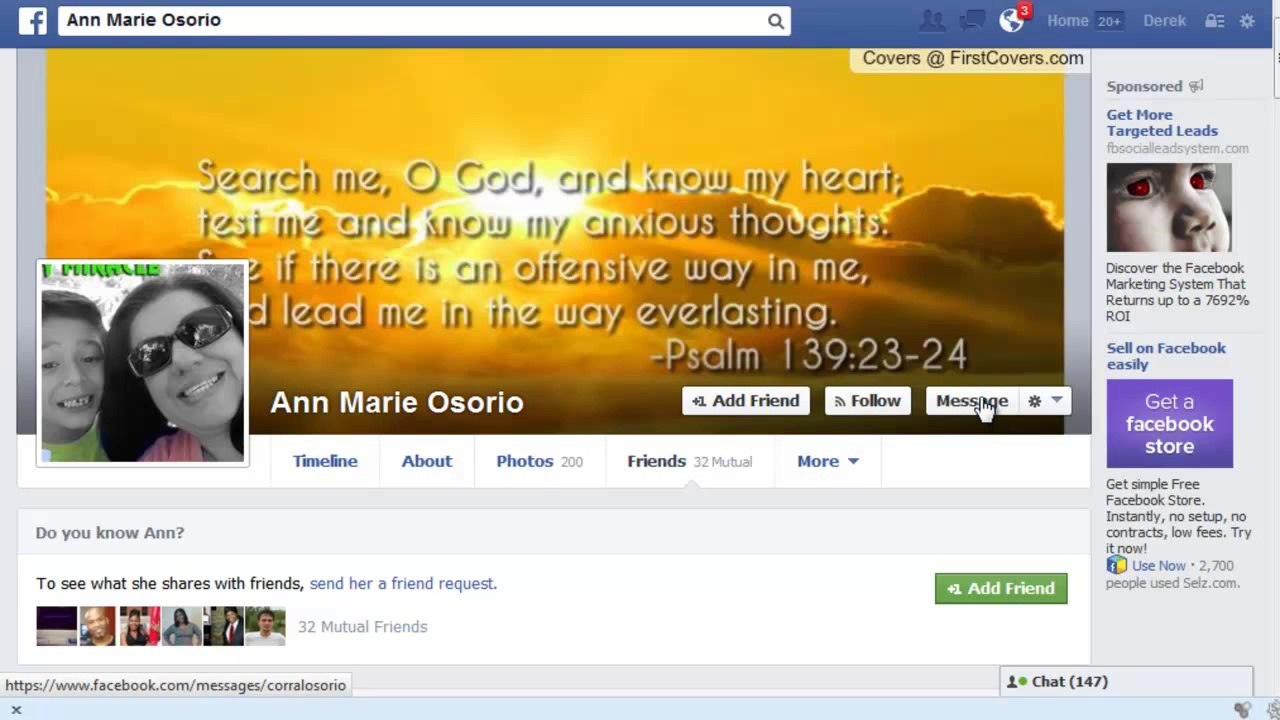Open the notifications globe icon
1280x720 pixels.
click(x=1011, y=21)
